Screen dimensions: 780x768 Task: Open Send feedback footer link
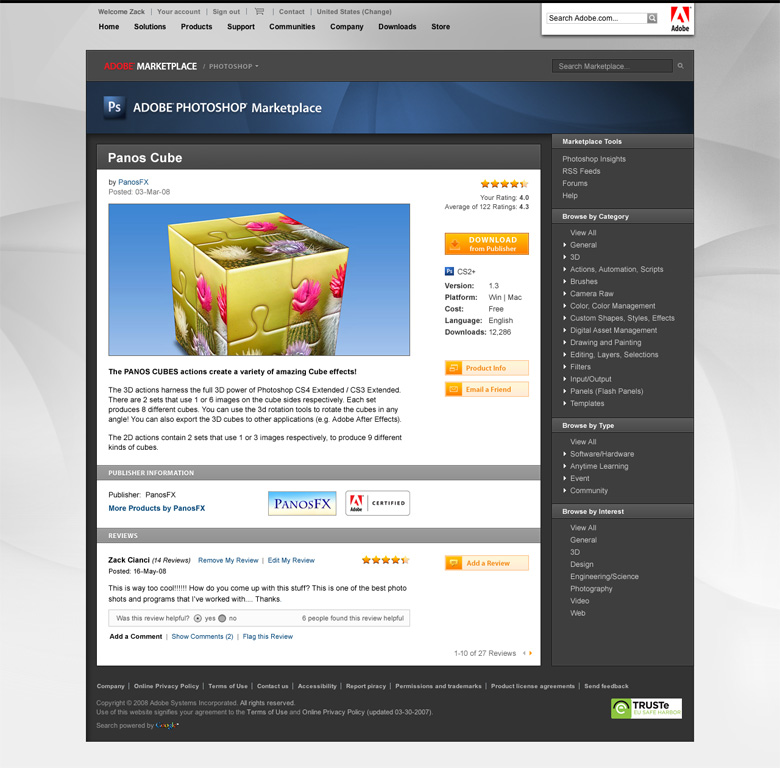pyautogui.click(x=606, y=686)
